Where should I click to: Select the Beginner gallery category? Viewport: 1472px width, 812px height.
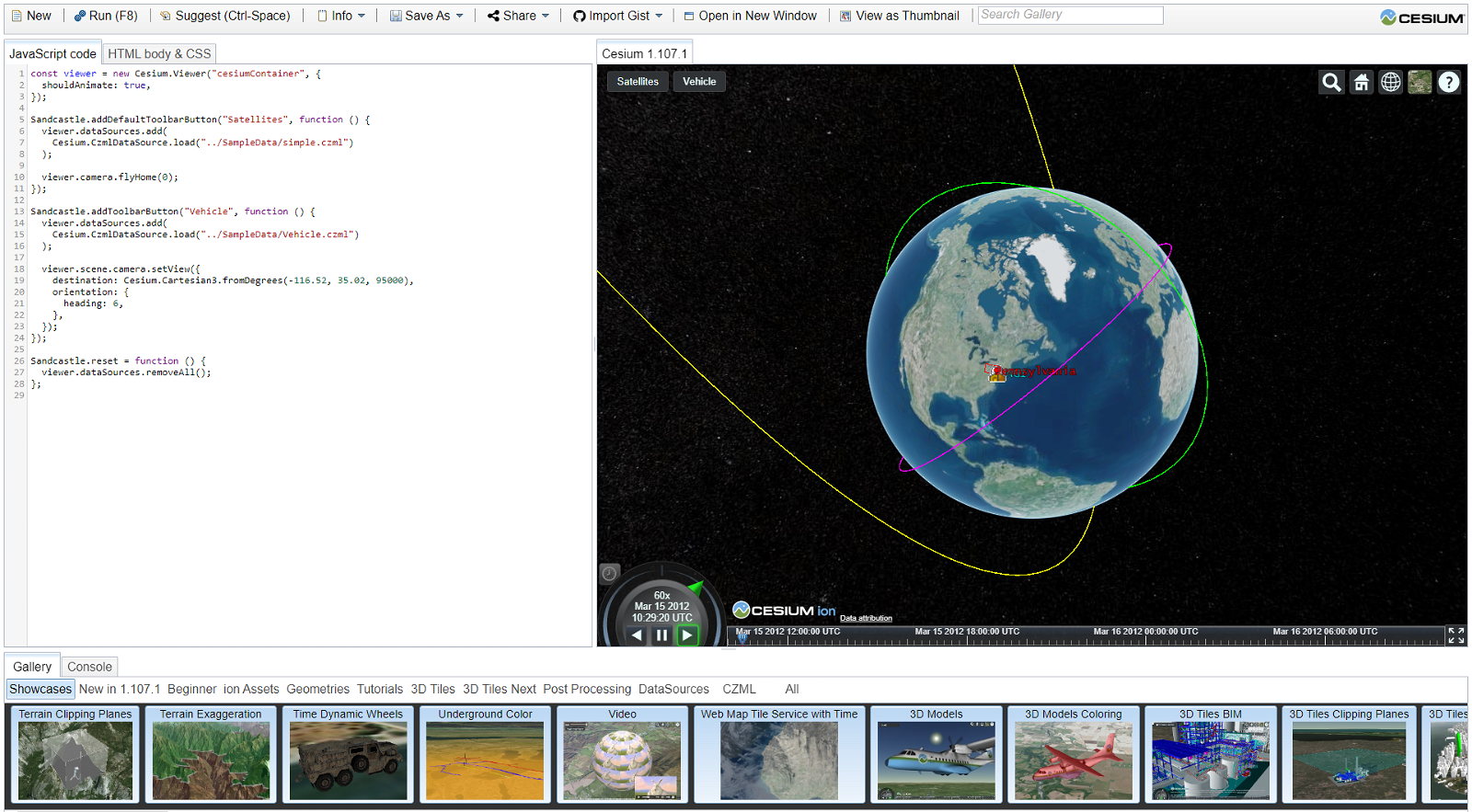[x=191, y=689]
